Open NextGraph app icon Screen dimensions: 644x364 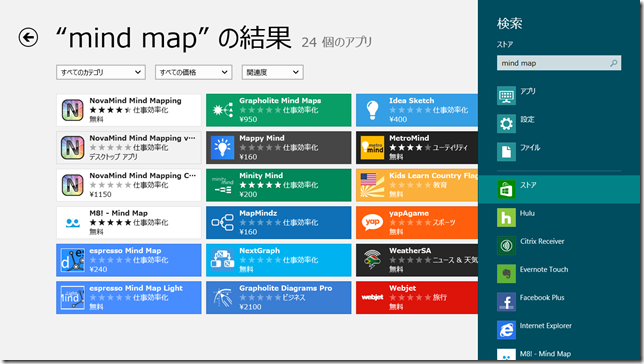click(x=223, y=260)
